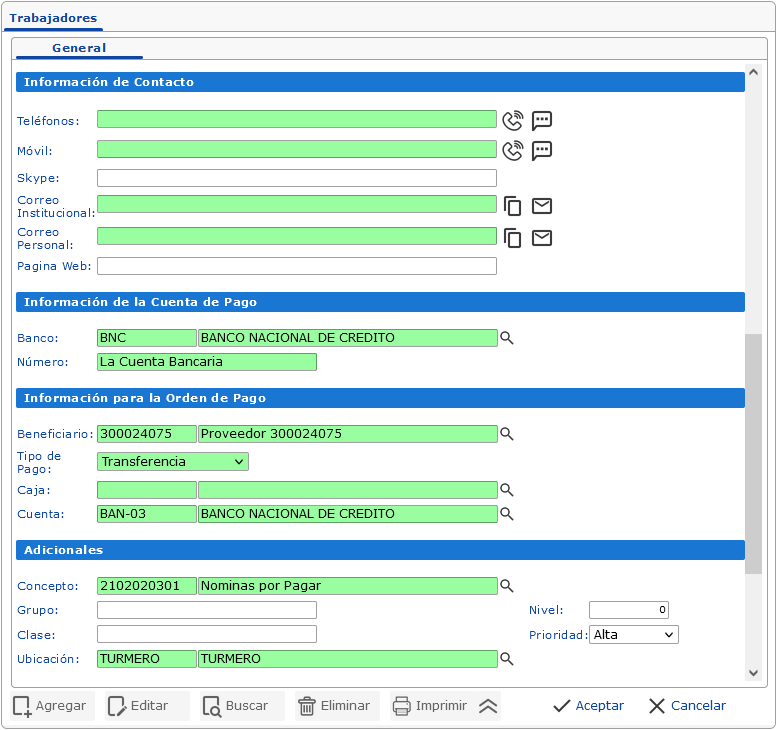The width and height of the screenshot is (777, 730).
Task: Click into the Skype input field
Action: (x=296, y=179)
